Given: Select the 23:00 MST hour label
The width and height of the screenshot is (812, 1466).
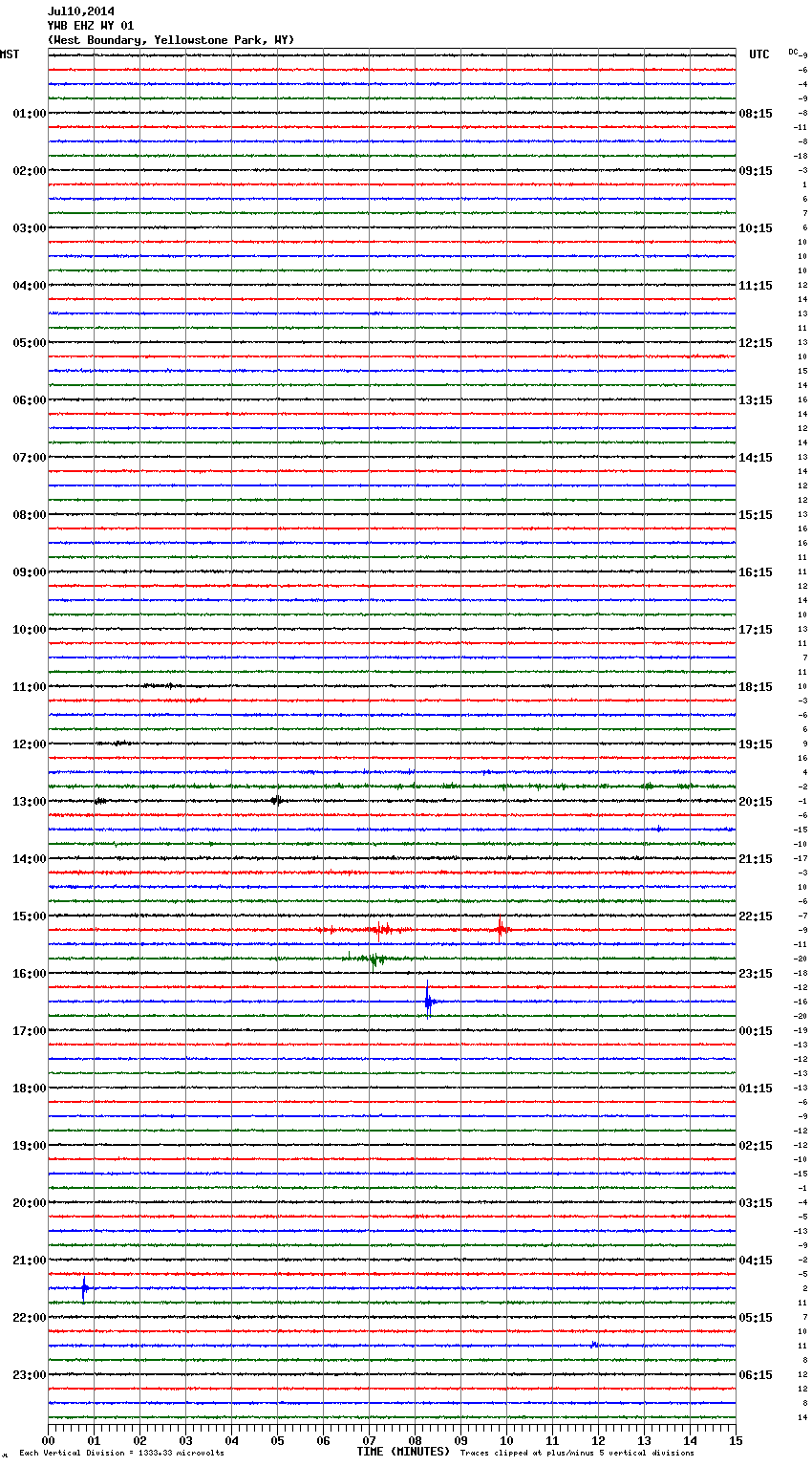Looking at the screenshot, I should 29,1375.
